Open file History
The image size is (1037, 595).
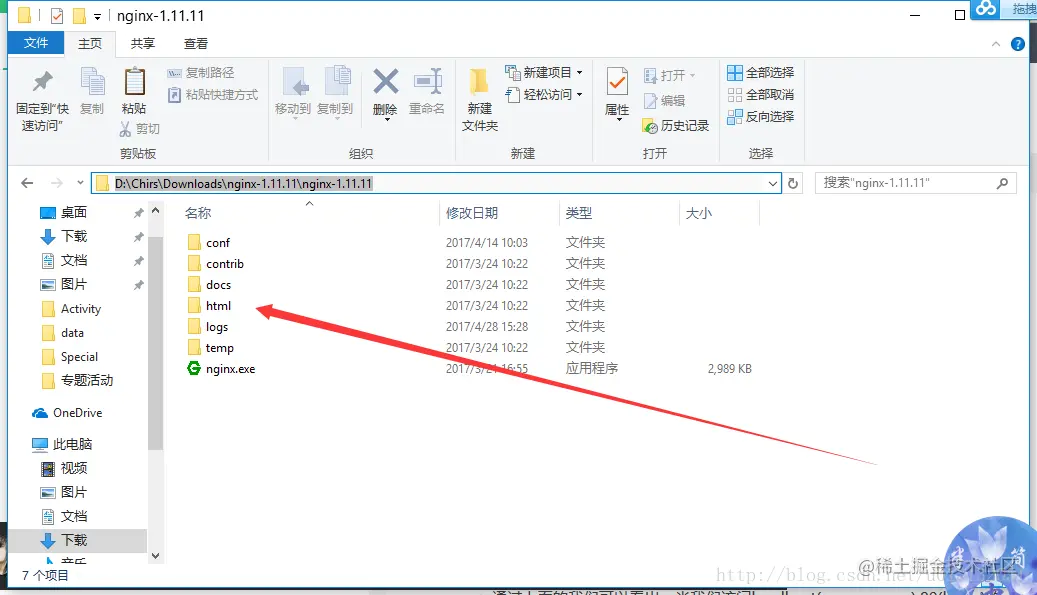[676, 126]
